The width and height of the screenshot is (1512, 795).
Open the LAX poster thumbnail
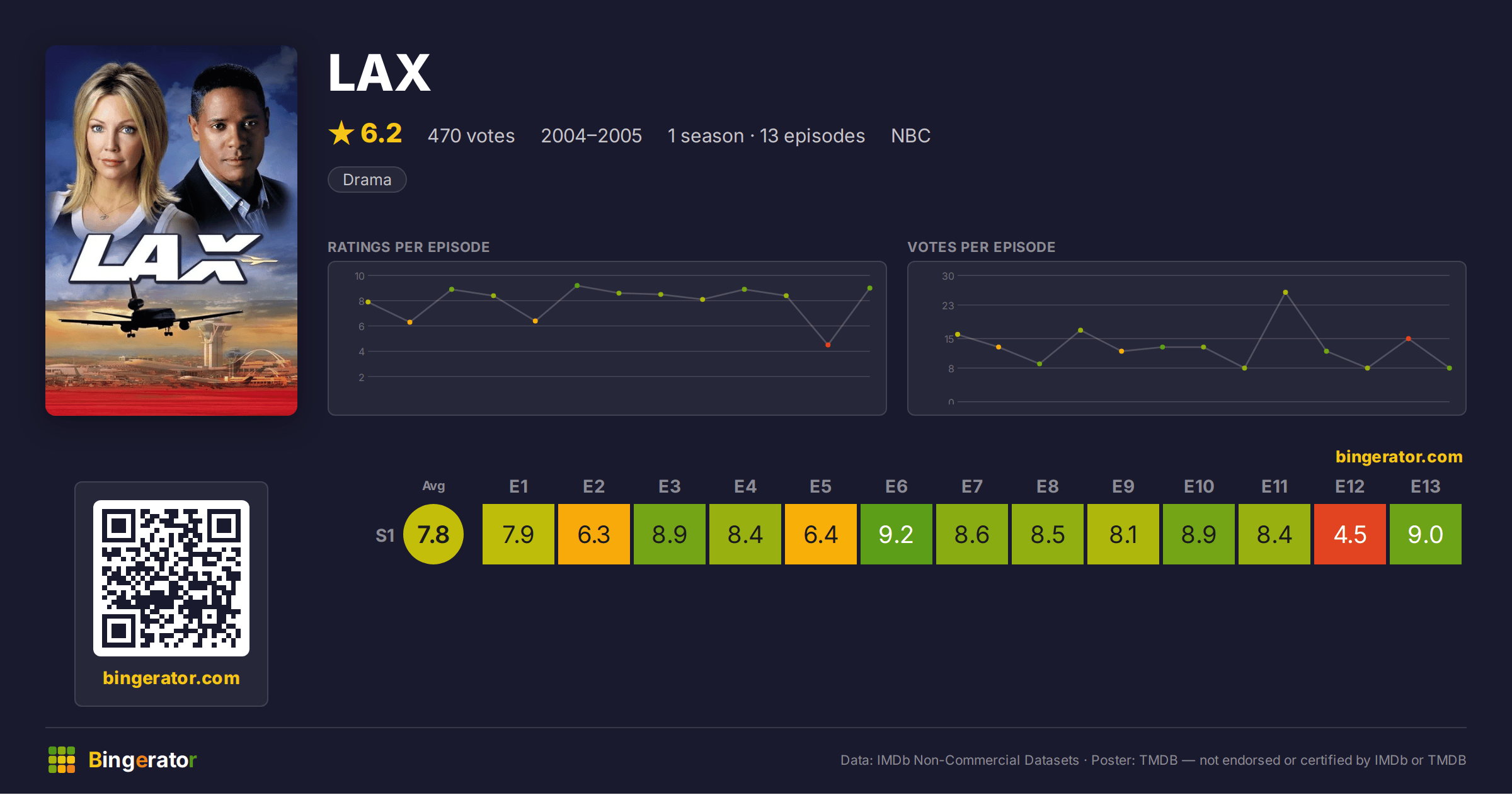[171, 231]
